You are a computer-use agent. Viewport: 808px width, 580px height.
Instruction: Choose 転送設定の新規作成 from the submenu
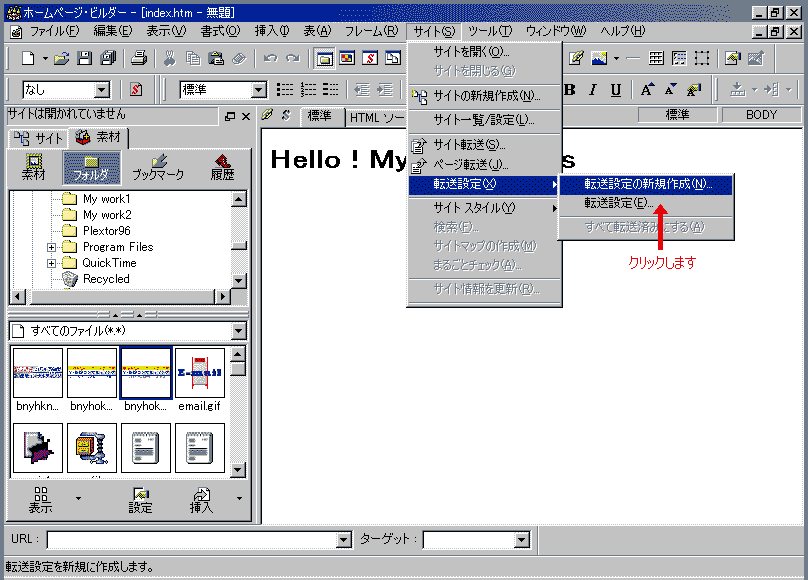click(647, 185)
